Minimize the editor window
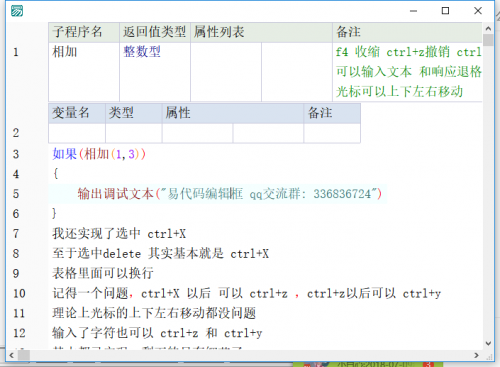Viewport: 500px width, 367px height. coord(413,11)
